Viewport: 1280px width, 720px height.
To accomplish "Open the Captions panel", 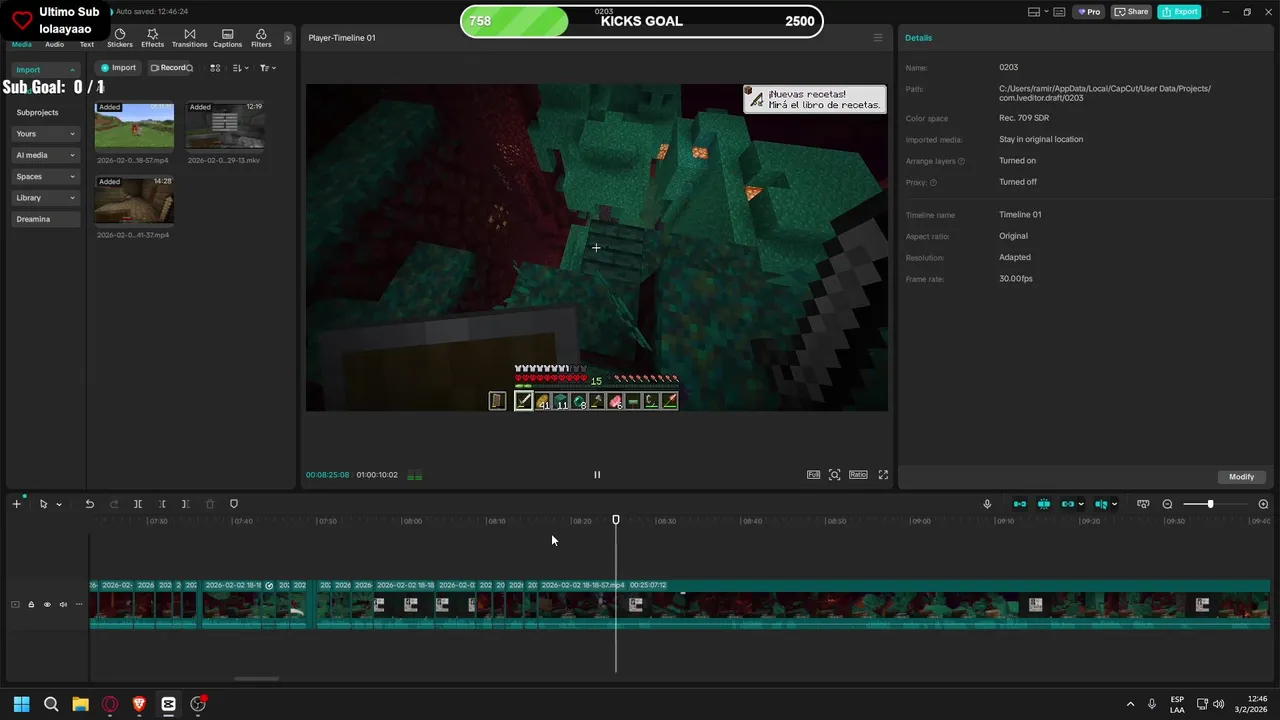I will (227, 38).
